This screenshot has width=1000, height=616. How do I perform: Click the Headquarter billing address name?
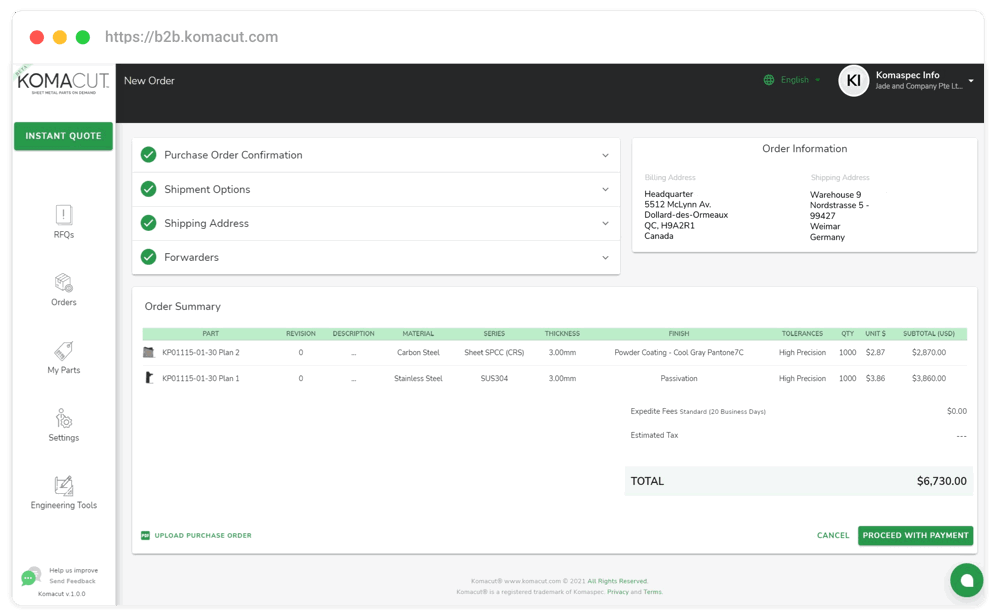668,194
